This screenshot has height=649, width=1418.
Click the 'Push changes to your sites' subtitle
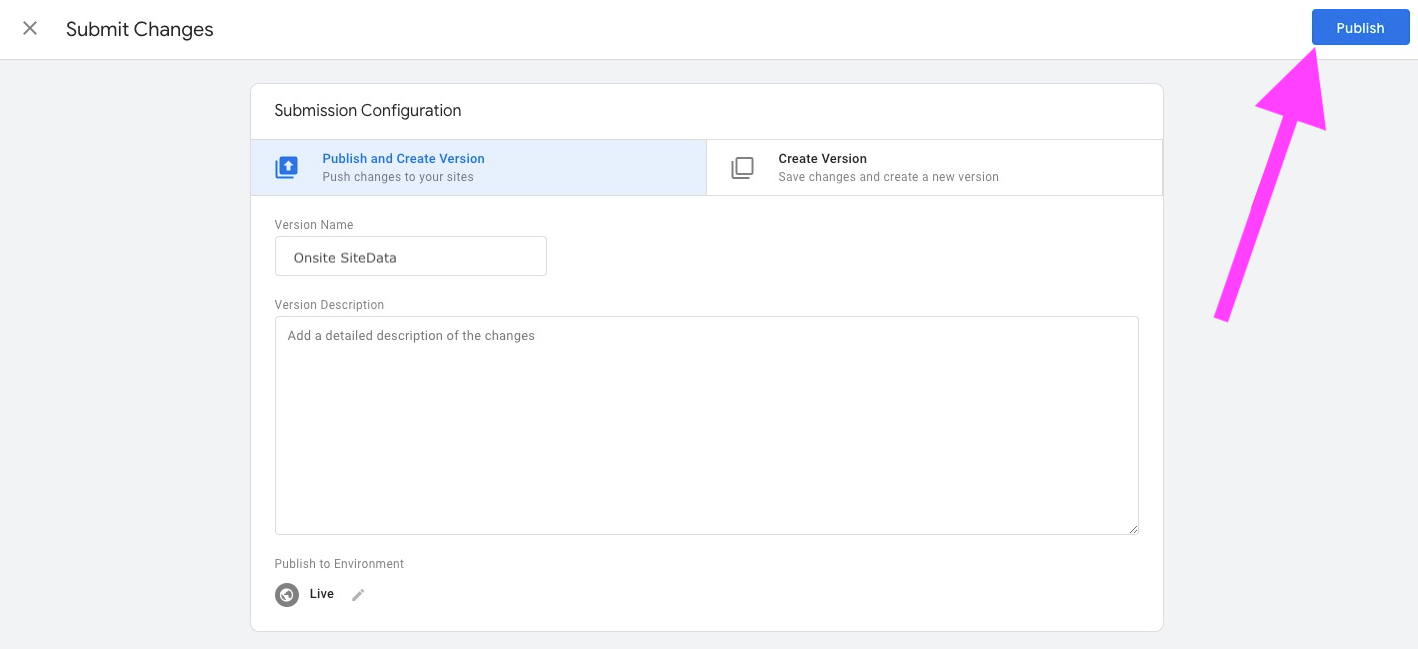(398, 177)
